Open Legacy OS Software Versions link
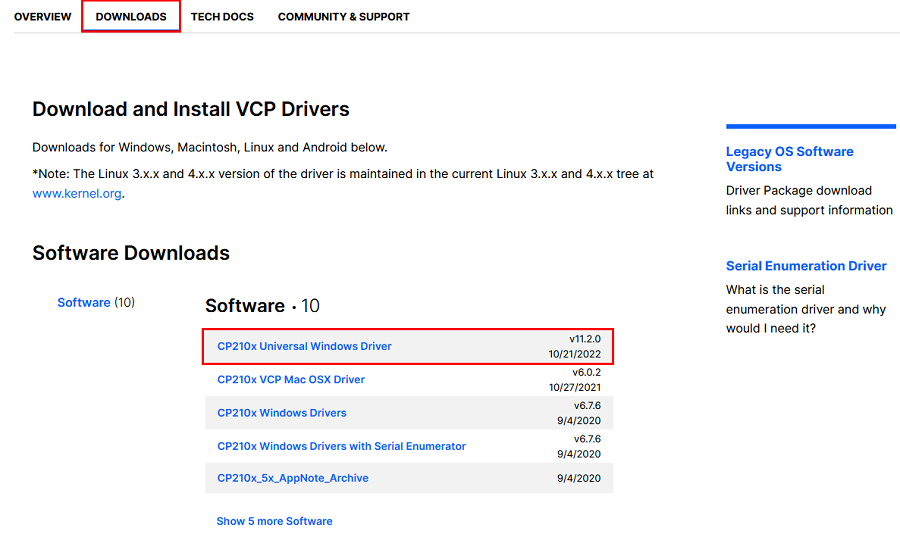 789,159
